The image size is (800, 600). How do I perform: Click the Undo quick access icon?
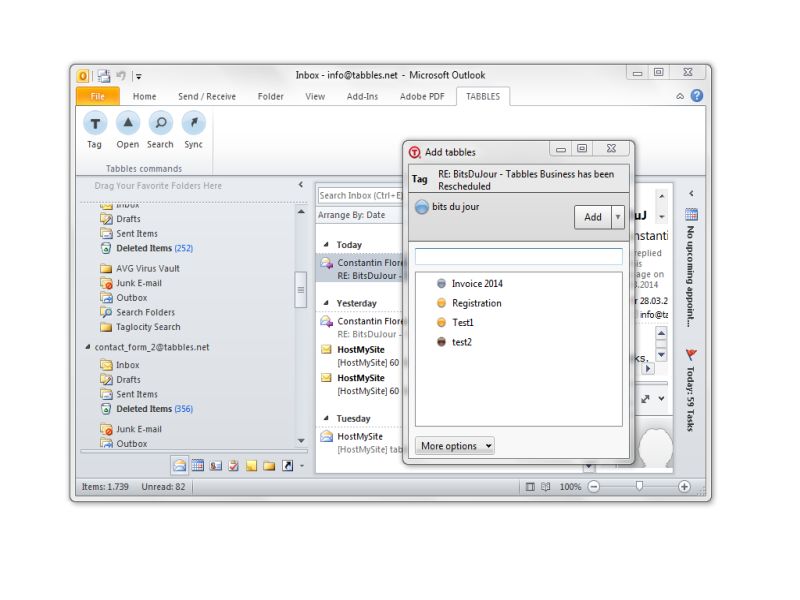(121, 76)
